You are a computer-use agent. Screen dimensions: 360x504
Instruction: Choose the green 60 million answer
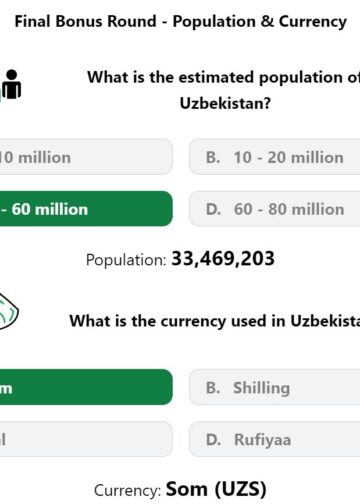86,209
